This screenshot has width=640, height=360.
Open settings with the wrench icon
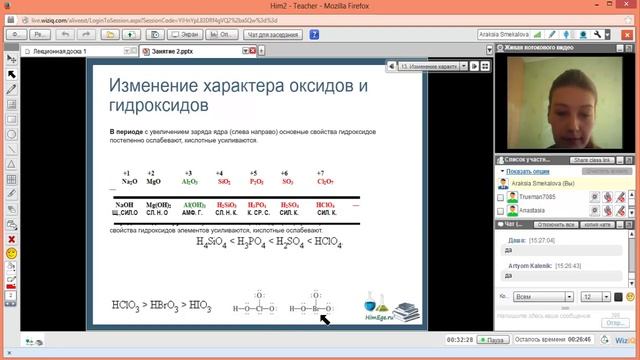coord(598,35)
